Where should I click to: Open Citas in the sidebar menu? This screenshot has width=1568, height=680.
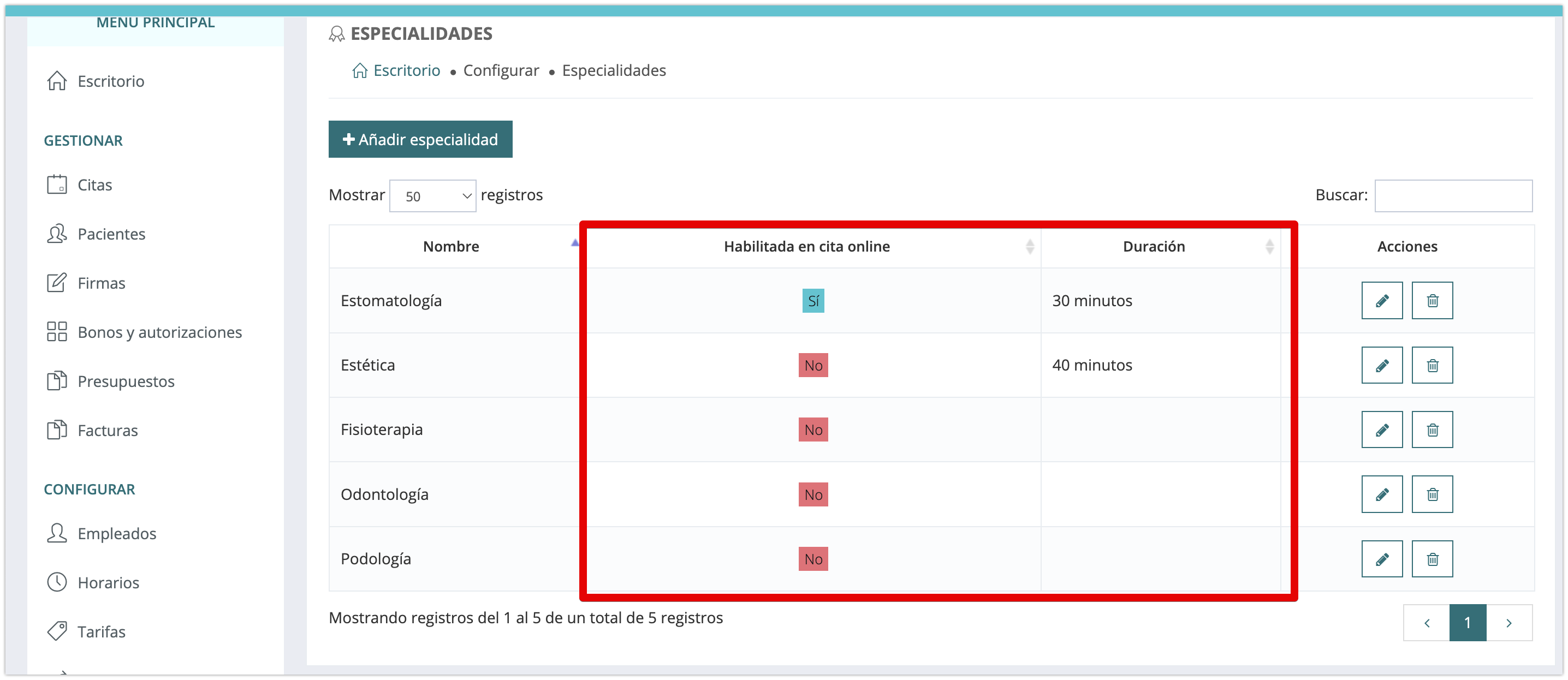click(94, 185)
